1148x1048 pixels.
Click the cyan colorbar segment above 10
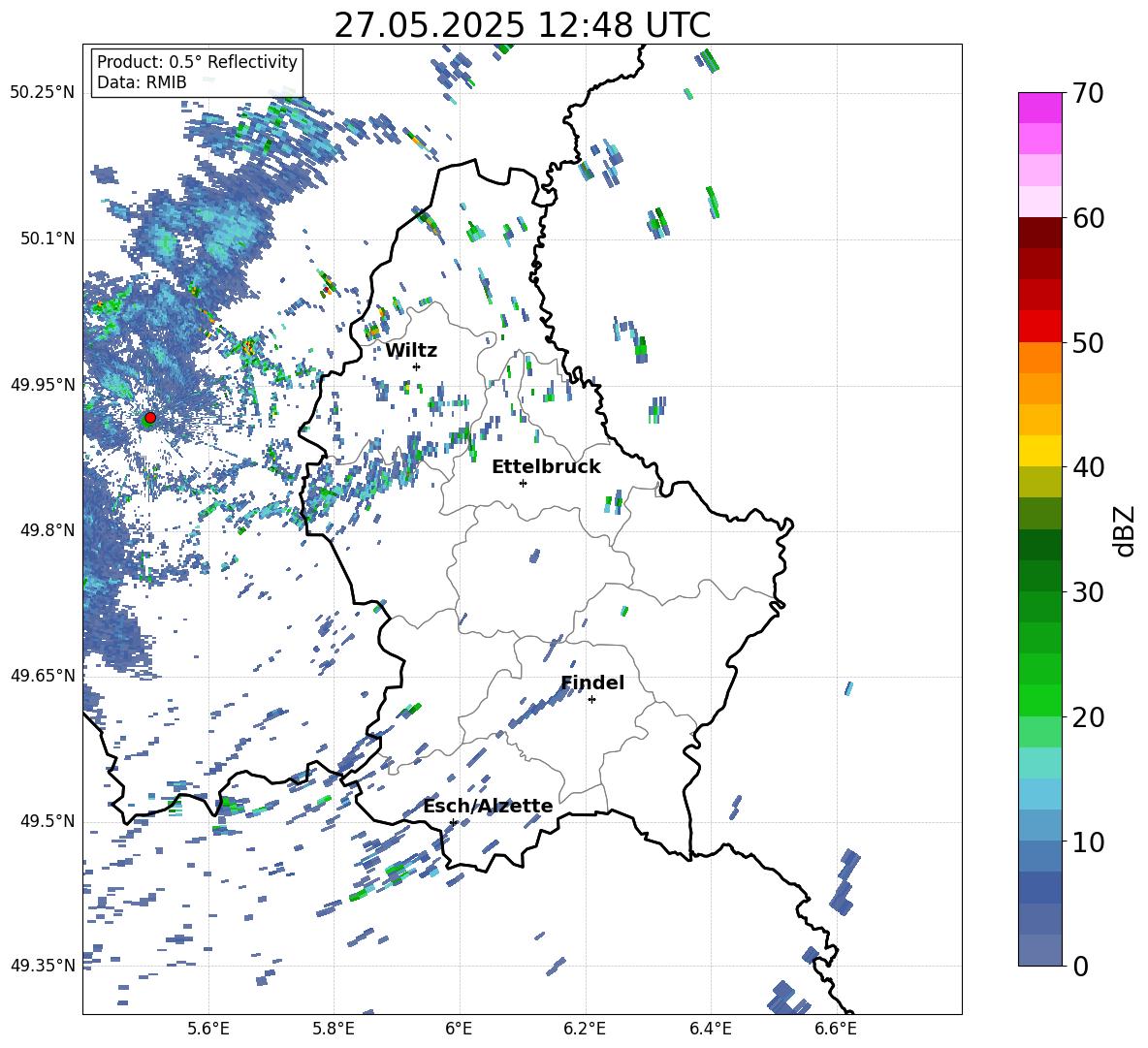1039,794
